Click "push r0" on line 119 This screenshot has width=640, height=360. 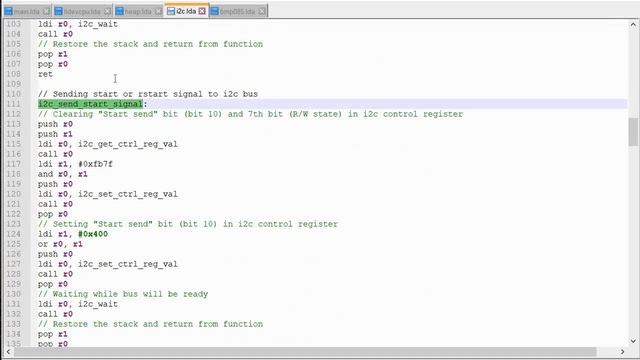click(55, 184)
